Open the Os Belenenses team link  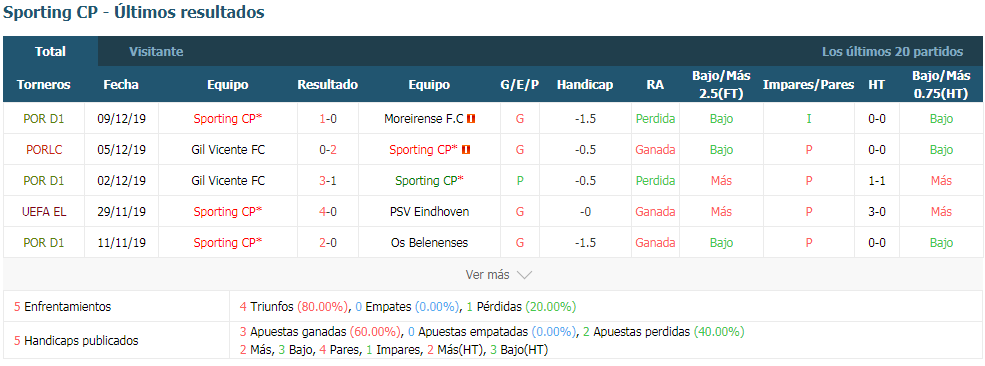pyautogui.click(x=429, y=242)
